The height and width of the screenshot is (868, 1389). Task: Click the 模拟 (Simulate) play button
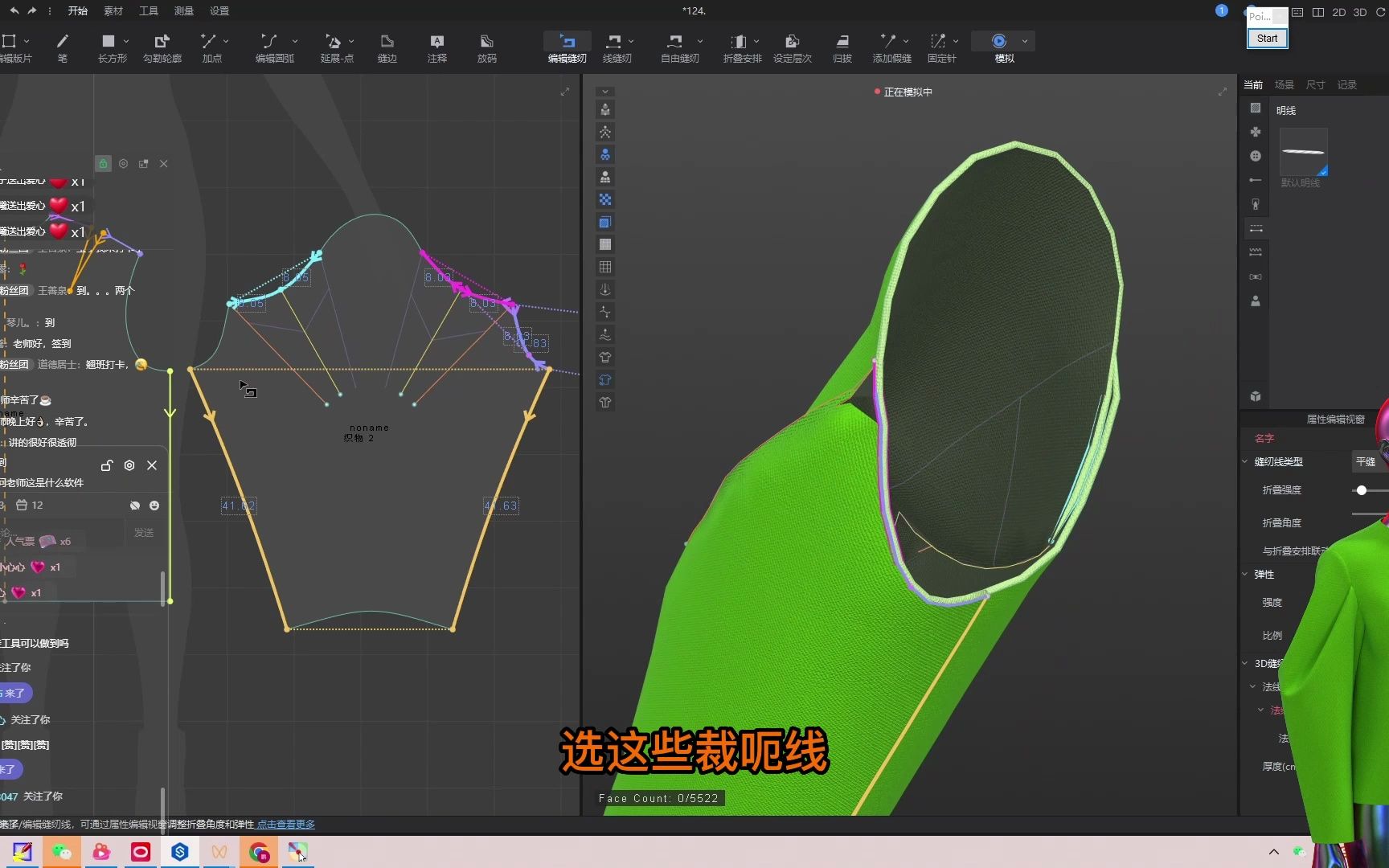(x=998, y=41)
